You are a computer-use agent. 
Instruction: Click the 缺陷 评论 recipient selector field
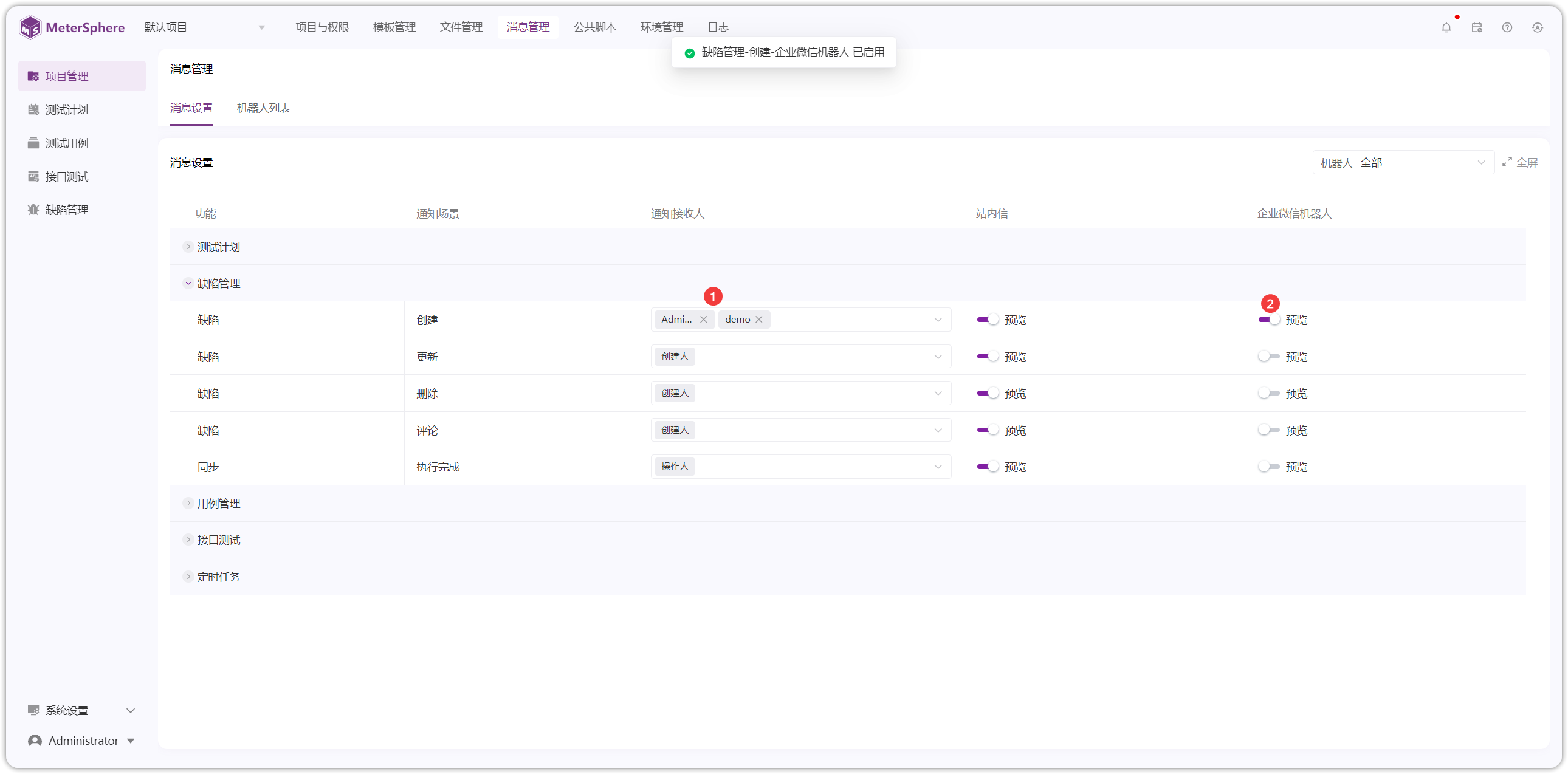[800, 430]
